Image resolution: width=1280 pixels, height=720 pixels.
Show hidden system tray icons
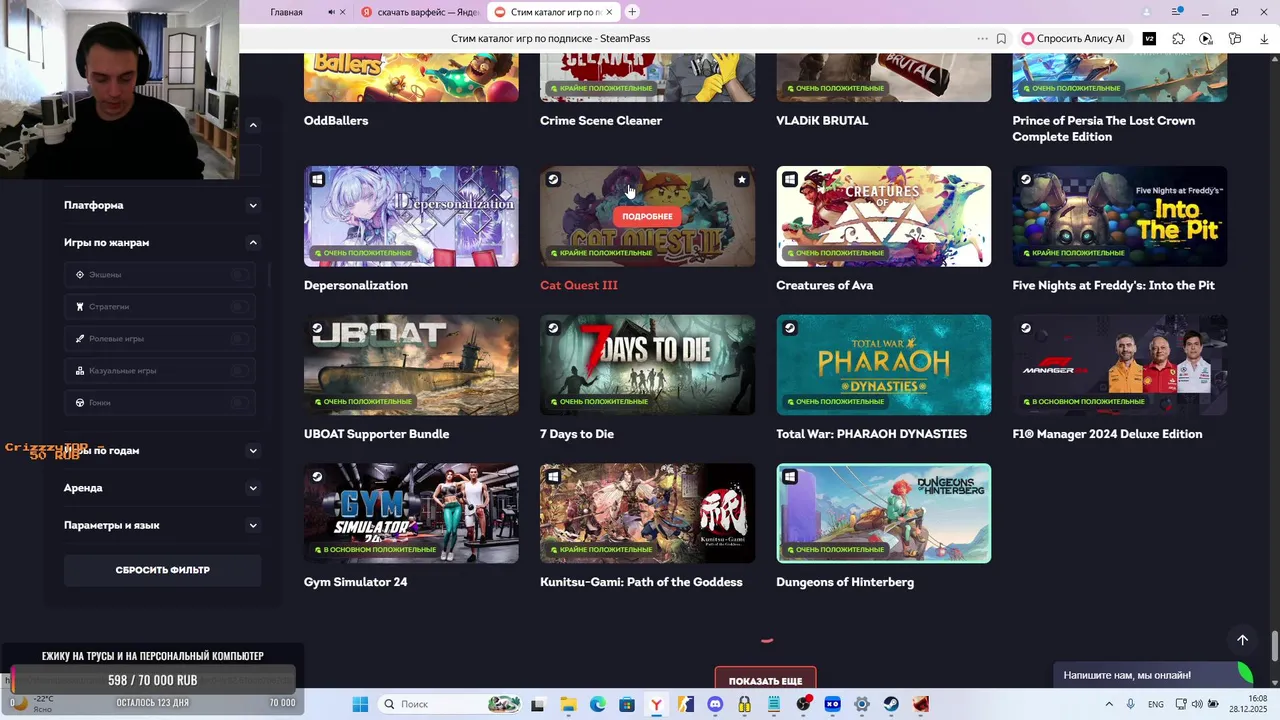[x=1109, y=704]
